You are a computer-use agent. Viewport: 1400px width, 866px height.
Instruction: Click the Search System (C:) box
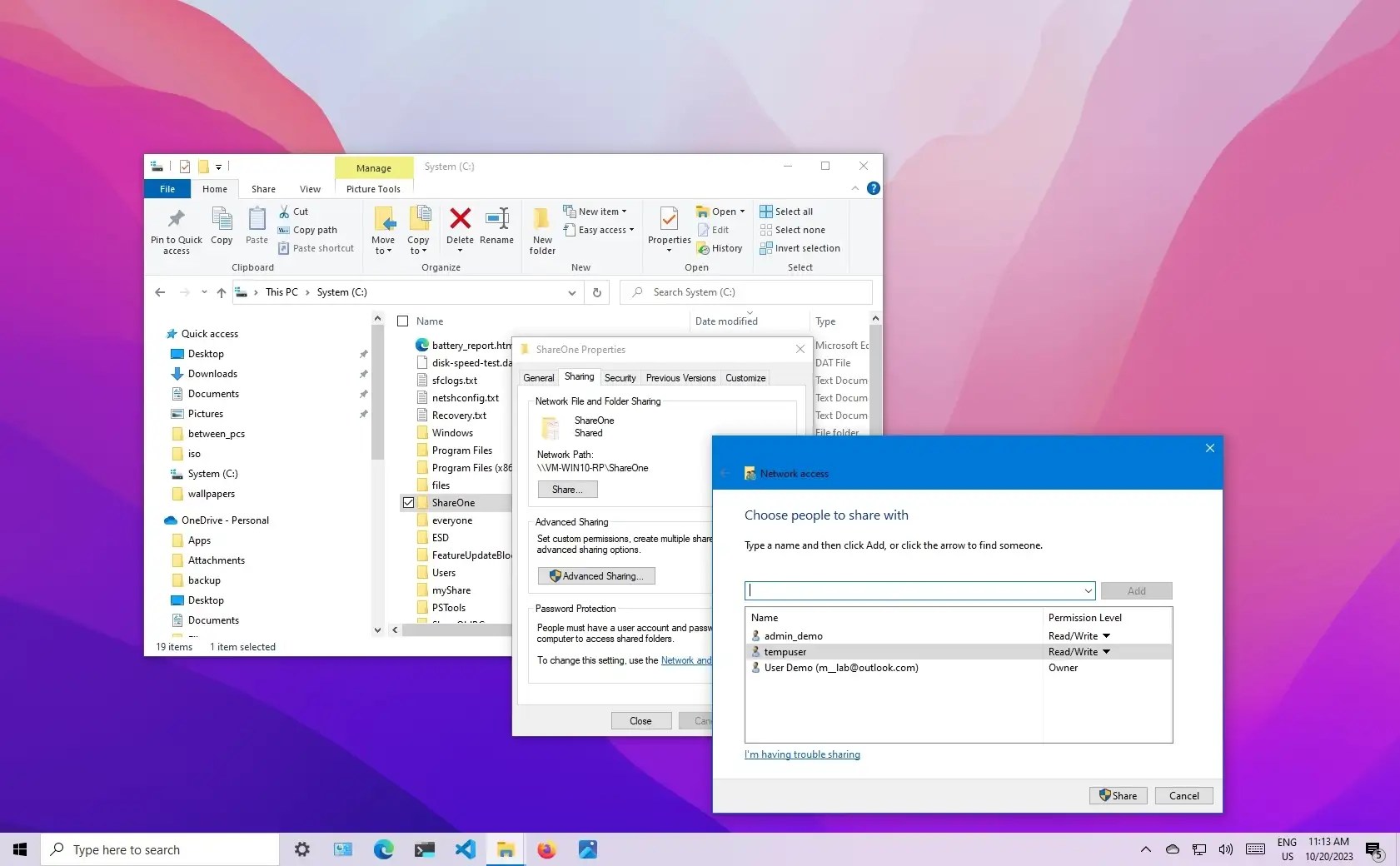pyautogui.click(x=746, y=292)
